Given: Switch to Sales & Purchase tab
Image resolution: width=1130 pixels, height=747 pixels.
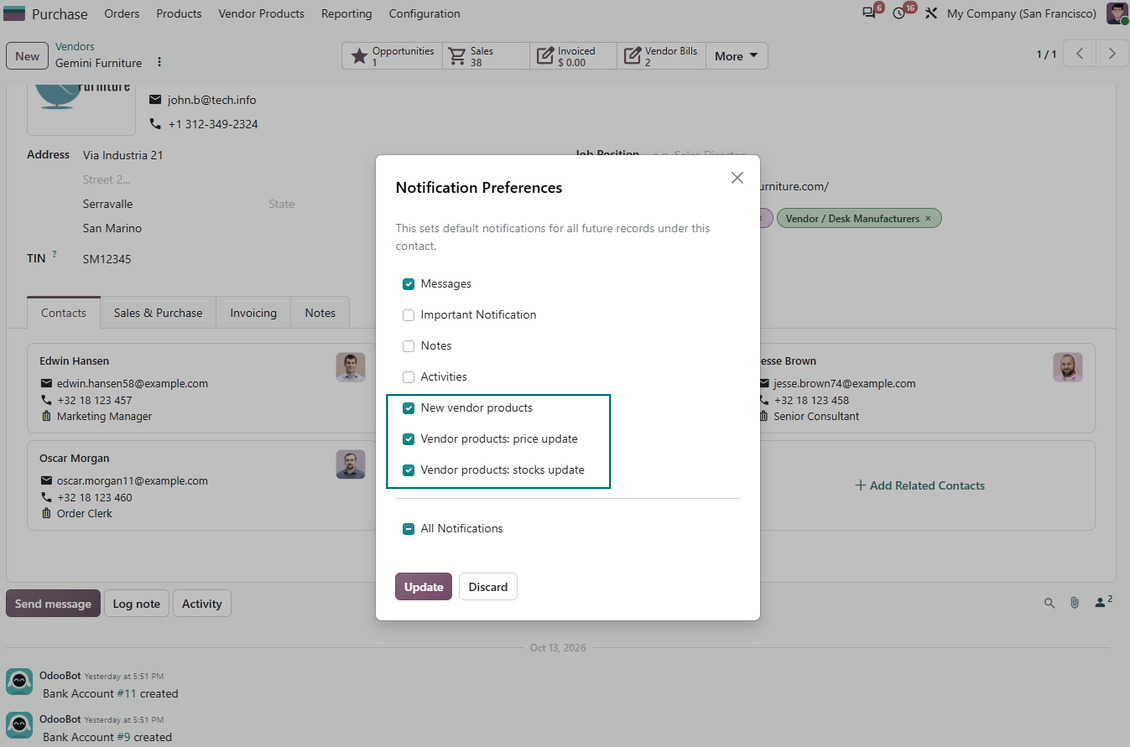Looking at the screenshot, I should [158, 313].
